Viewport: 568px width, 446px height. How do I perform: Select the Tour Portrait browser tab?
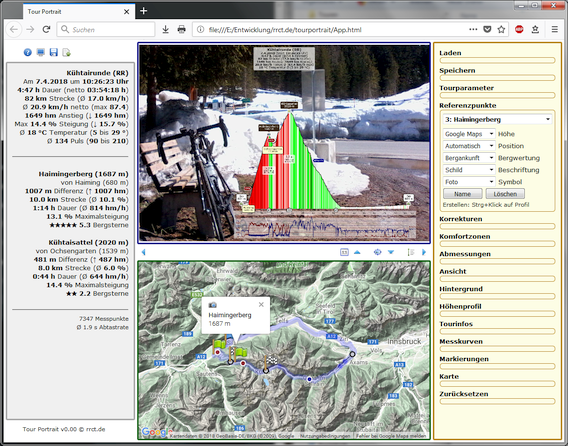tap(79, 12)
